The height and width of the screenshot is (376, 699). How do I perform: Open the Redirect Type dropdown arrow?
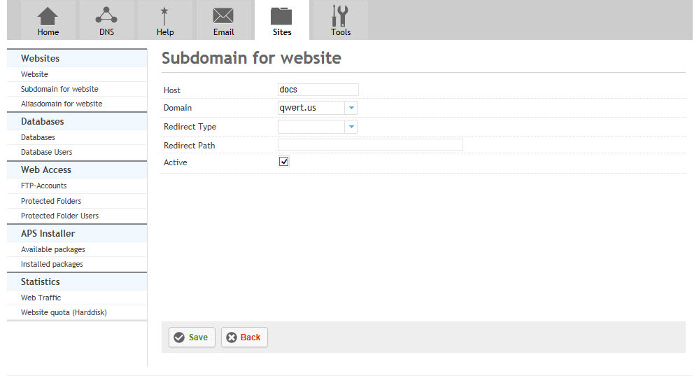(x=351, y=127)
